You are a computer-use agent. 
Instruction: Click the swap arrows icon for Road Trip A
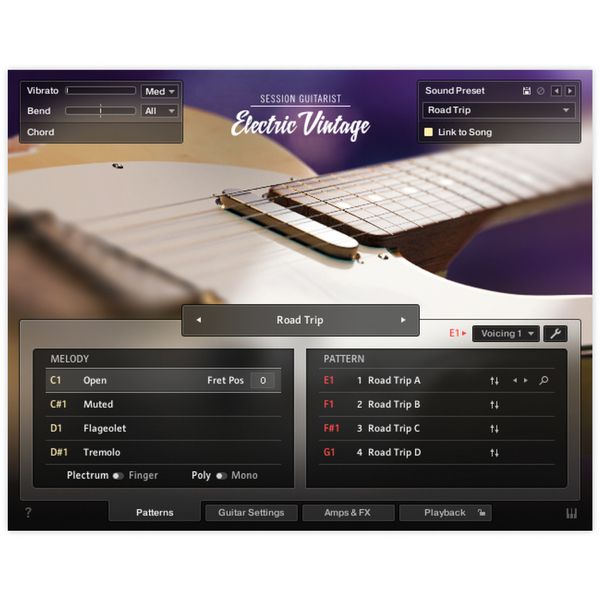pos(494,381)
